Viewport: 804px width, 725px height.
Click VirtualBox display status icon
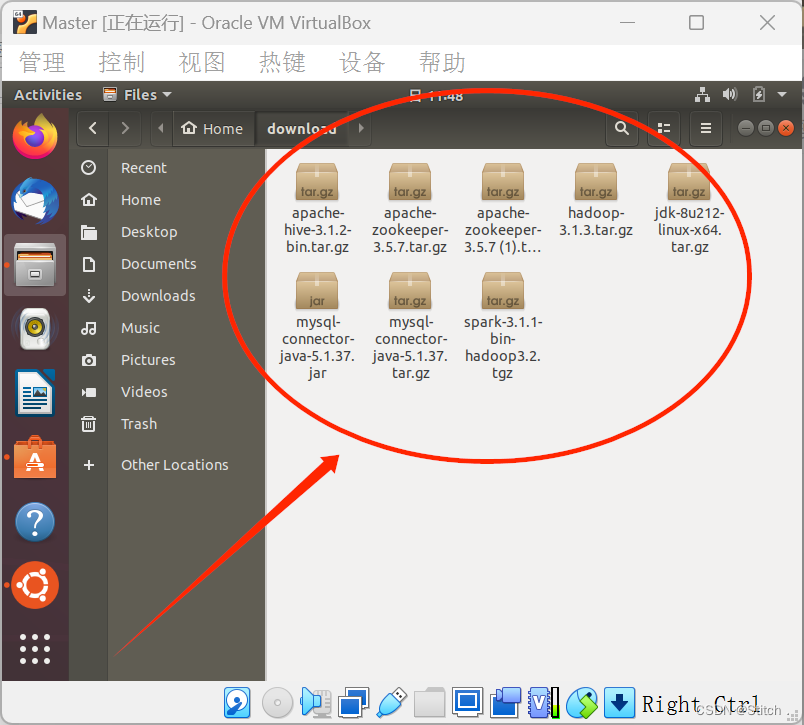coord(467,701)
